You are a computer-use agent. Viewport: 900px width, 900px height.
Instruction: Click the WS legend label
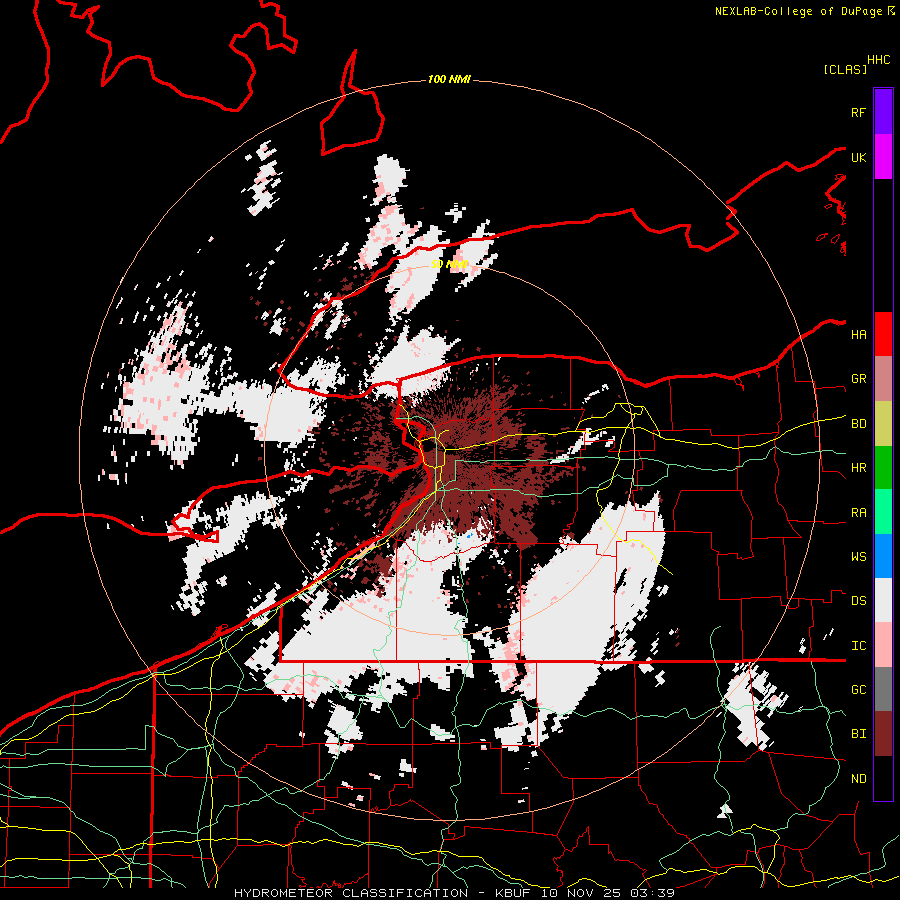(859, 557)
